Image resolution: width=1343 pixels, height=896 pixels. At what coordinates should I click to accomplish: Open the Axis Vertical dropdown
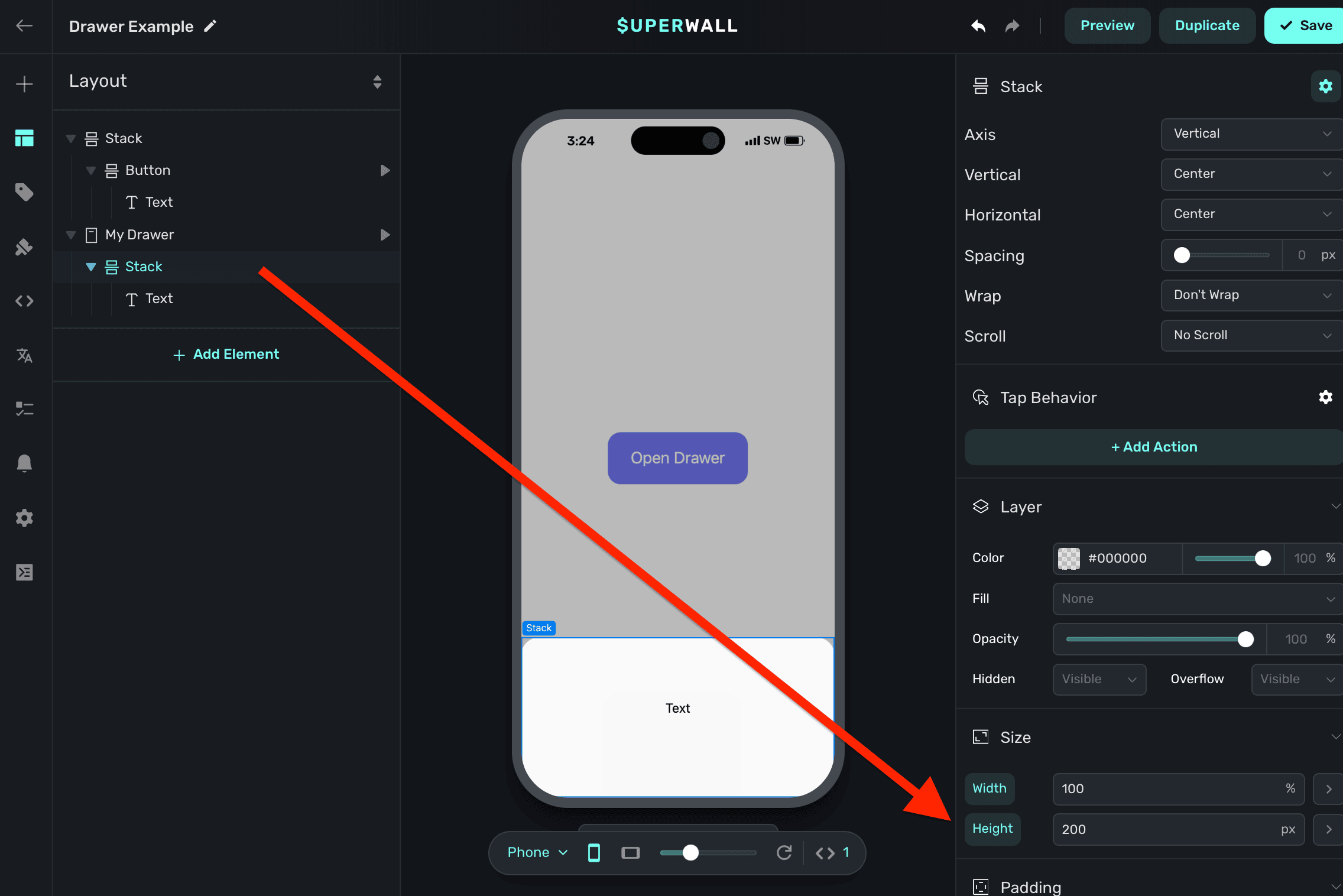point(1251,134)
